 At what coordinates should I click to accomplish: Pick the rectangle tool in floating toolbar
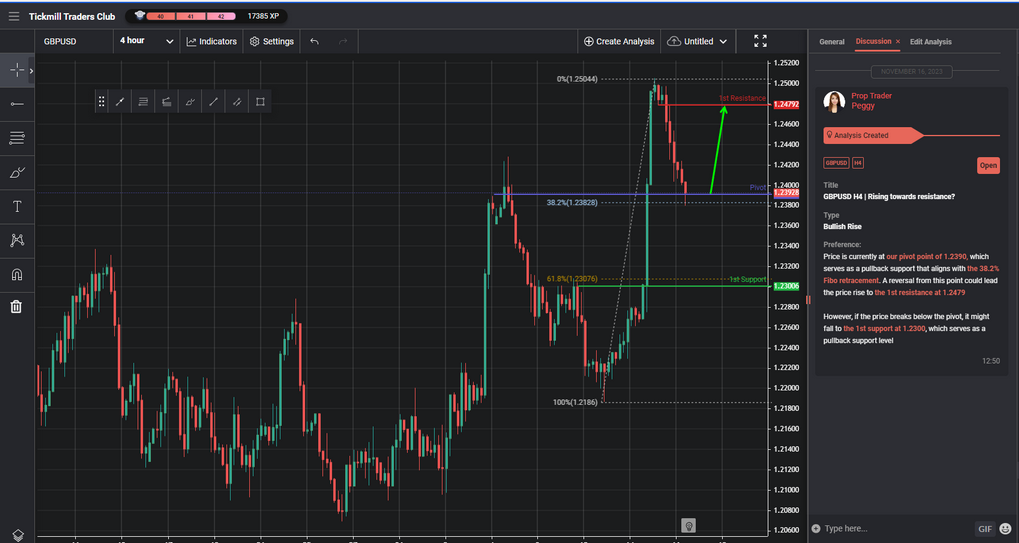tap(261, 101)
